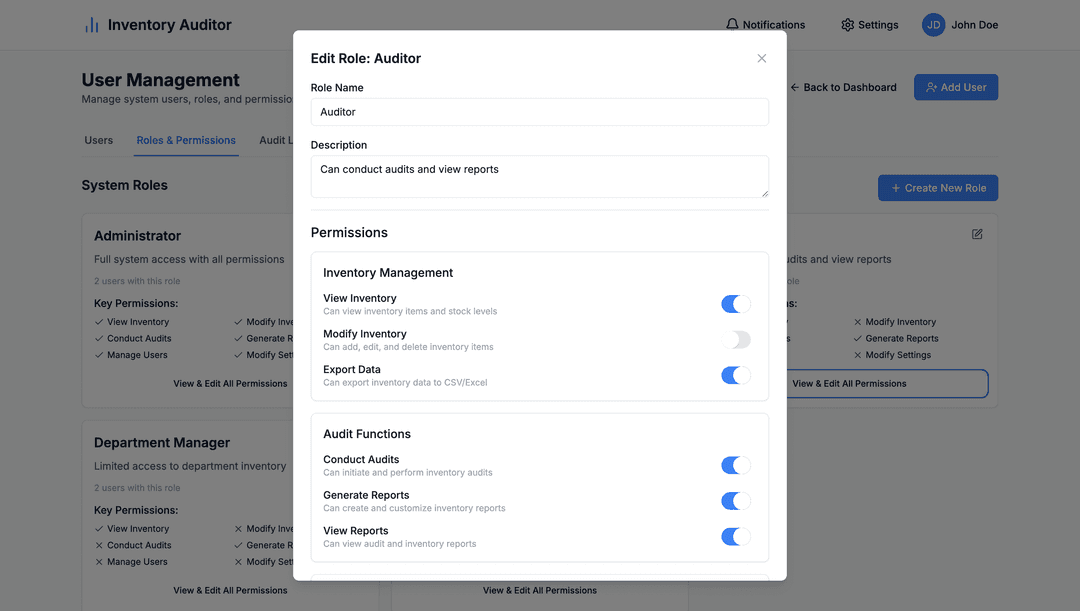
Task: Switch to the Users tab
Action: 98,140
